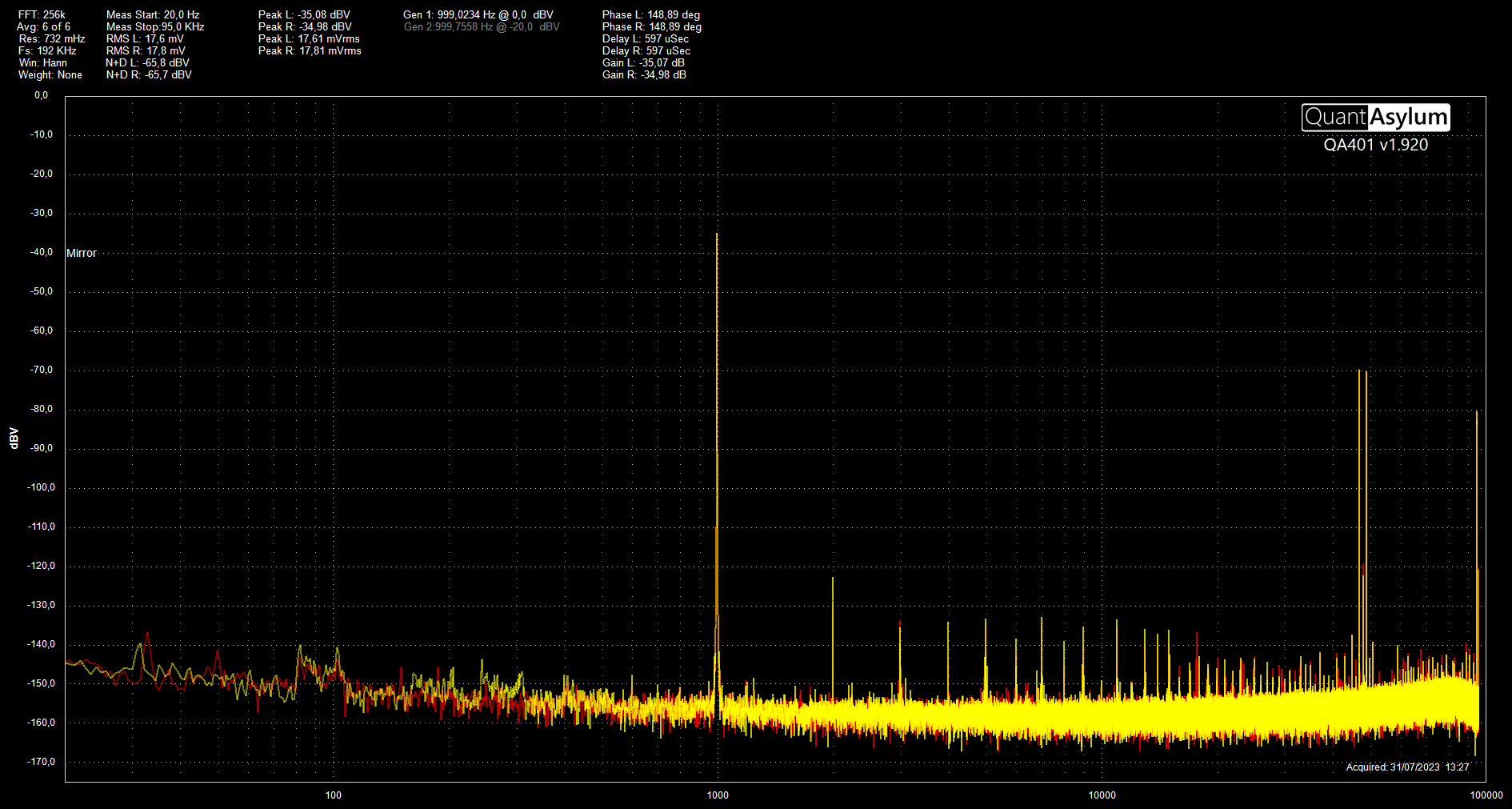1512x809 pixels.
Task: Click Peak R: 17,81 mVrms value
Action: coord(310,50)
